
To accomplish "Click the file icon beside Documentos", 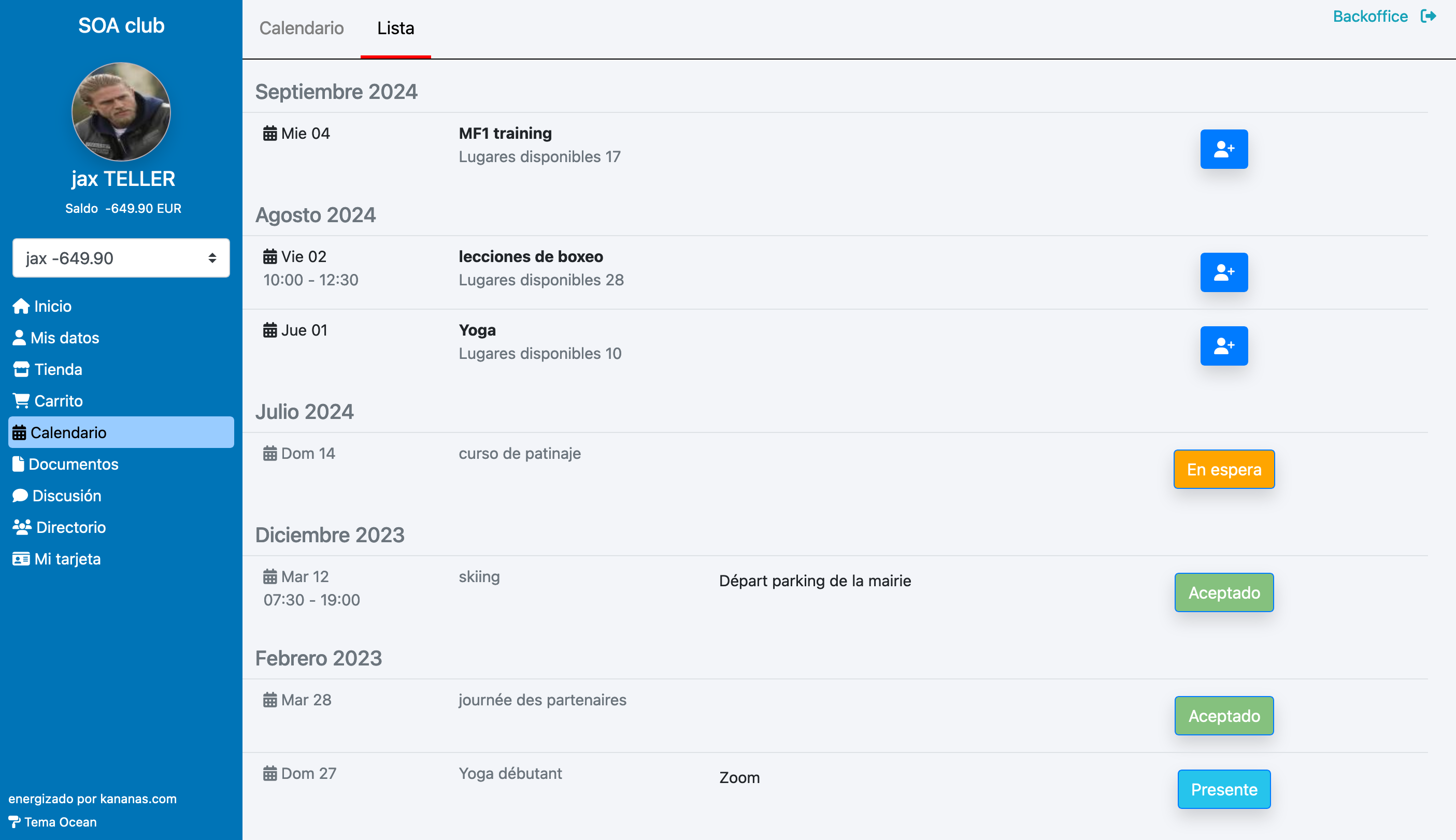I will click(19, 464).
